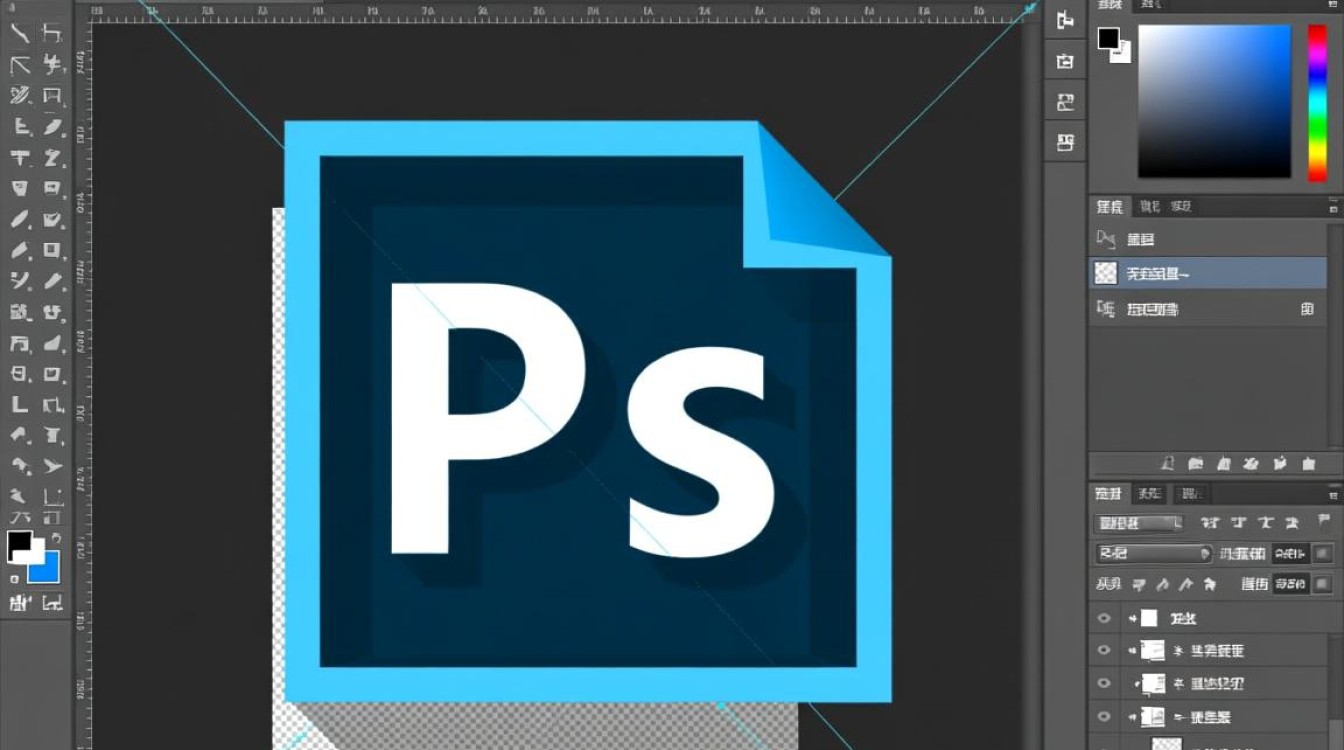Select the diagonal-line tool topping the tools panel
The height and width of the screenshot is (750, 1344).
tap(20, 33)
